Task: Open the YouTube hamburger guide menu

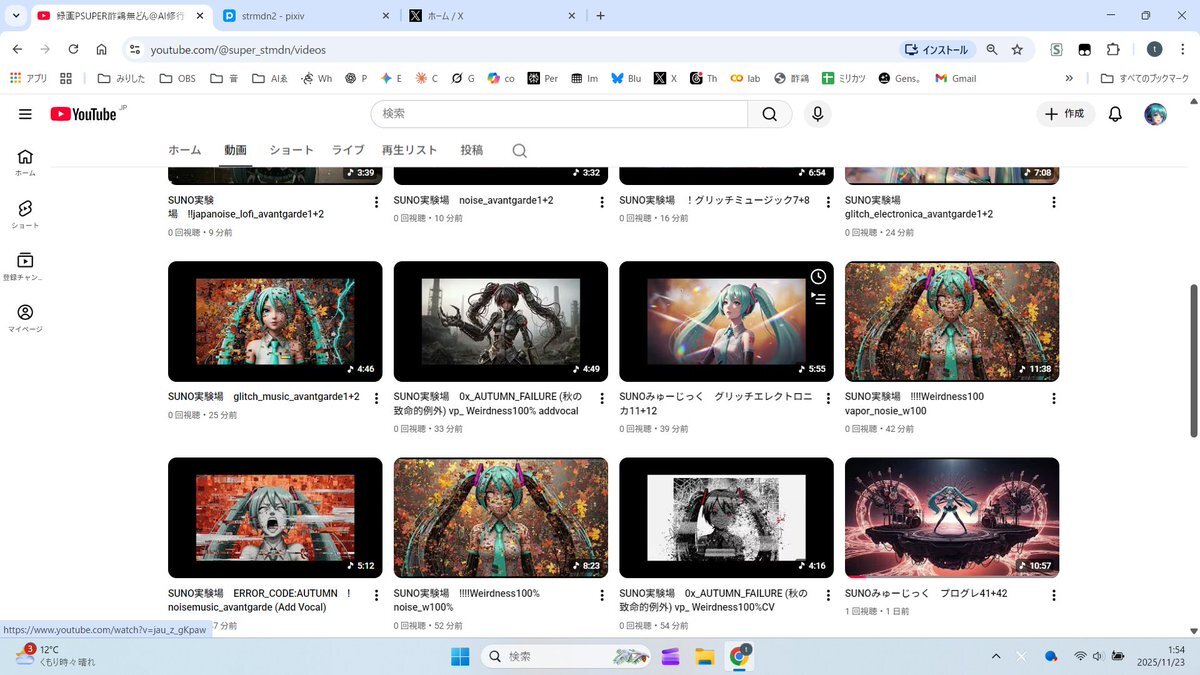Action: (25, 114)
